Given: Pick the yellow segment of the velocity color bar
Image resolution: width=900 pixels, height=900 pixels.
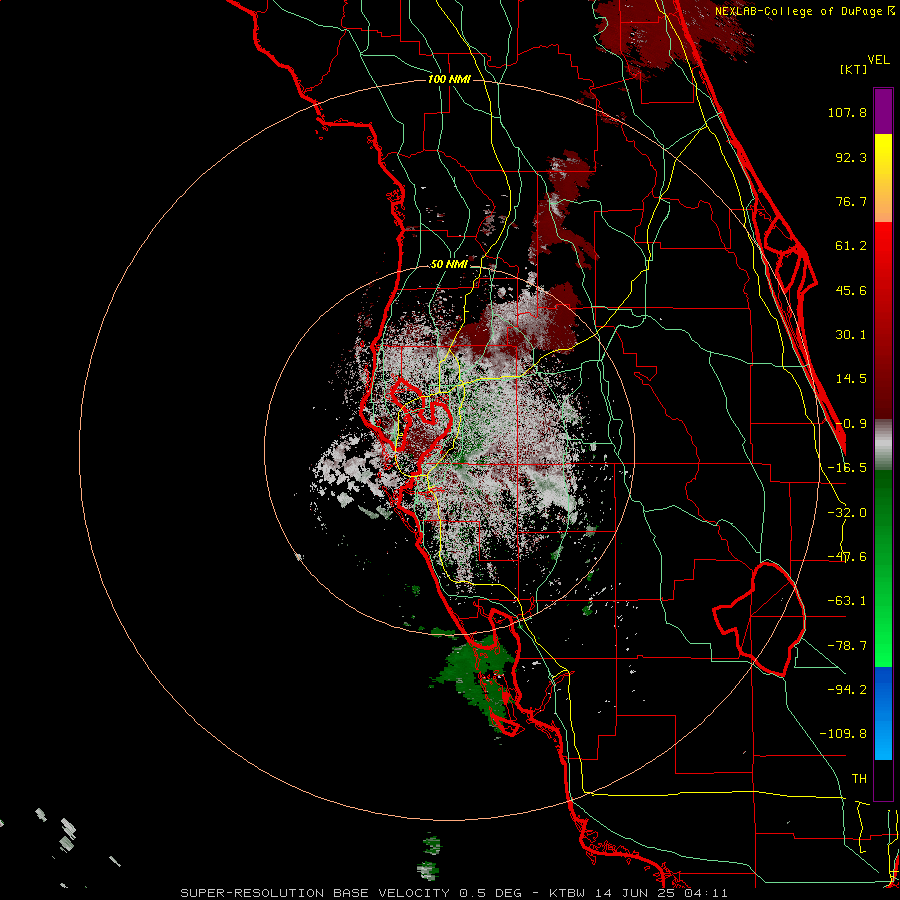Looking at the screenshot, I should [883, 178].
